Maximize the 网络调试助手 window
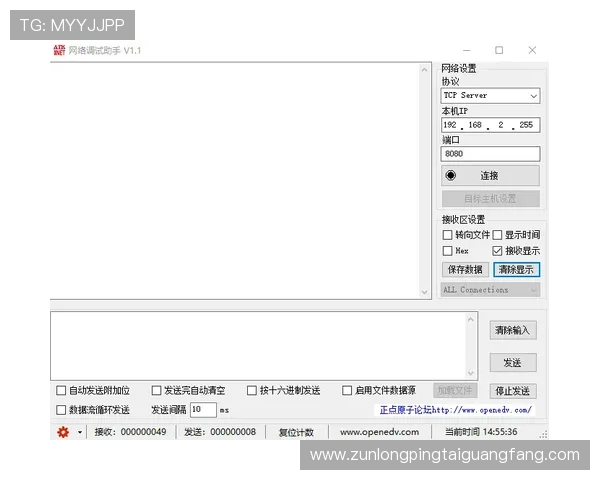 tap(499, 50)
